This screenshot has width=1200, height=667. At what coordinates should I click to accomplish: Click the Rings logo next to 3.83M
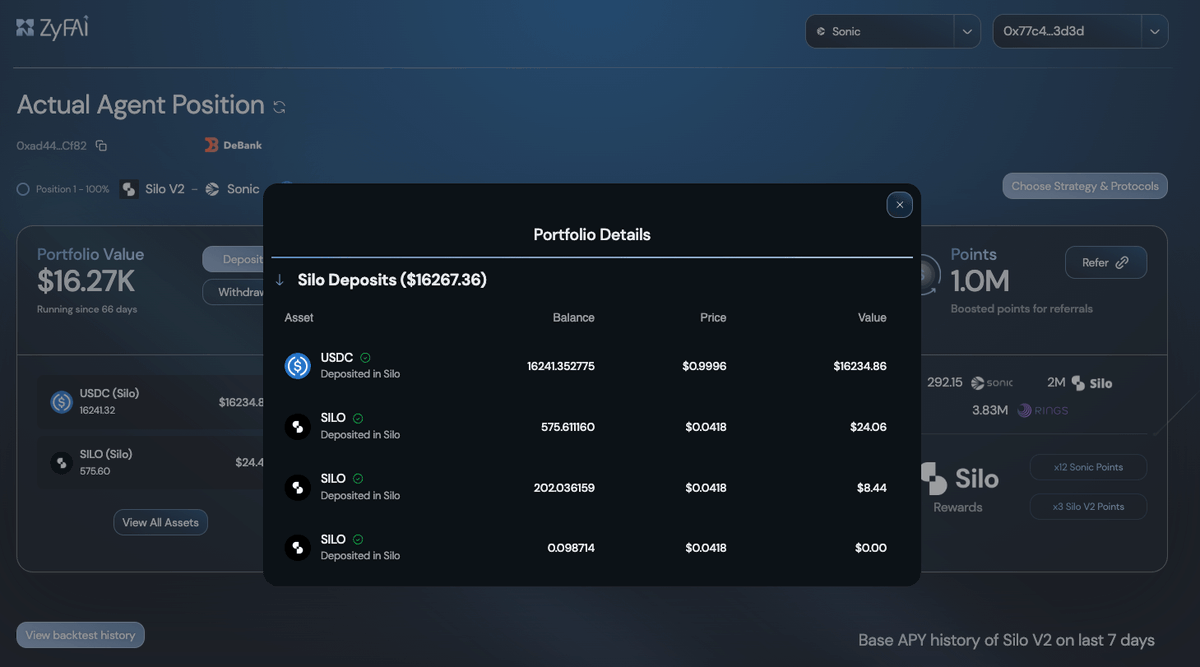coord(1042,410)
